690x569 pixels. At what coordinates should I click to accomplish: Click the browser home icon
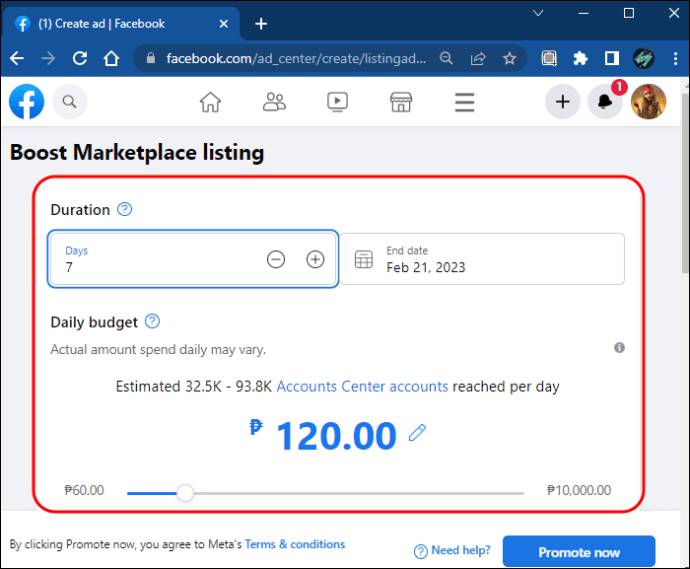[x=111, y=58]
